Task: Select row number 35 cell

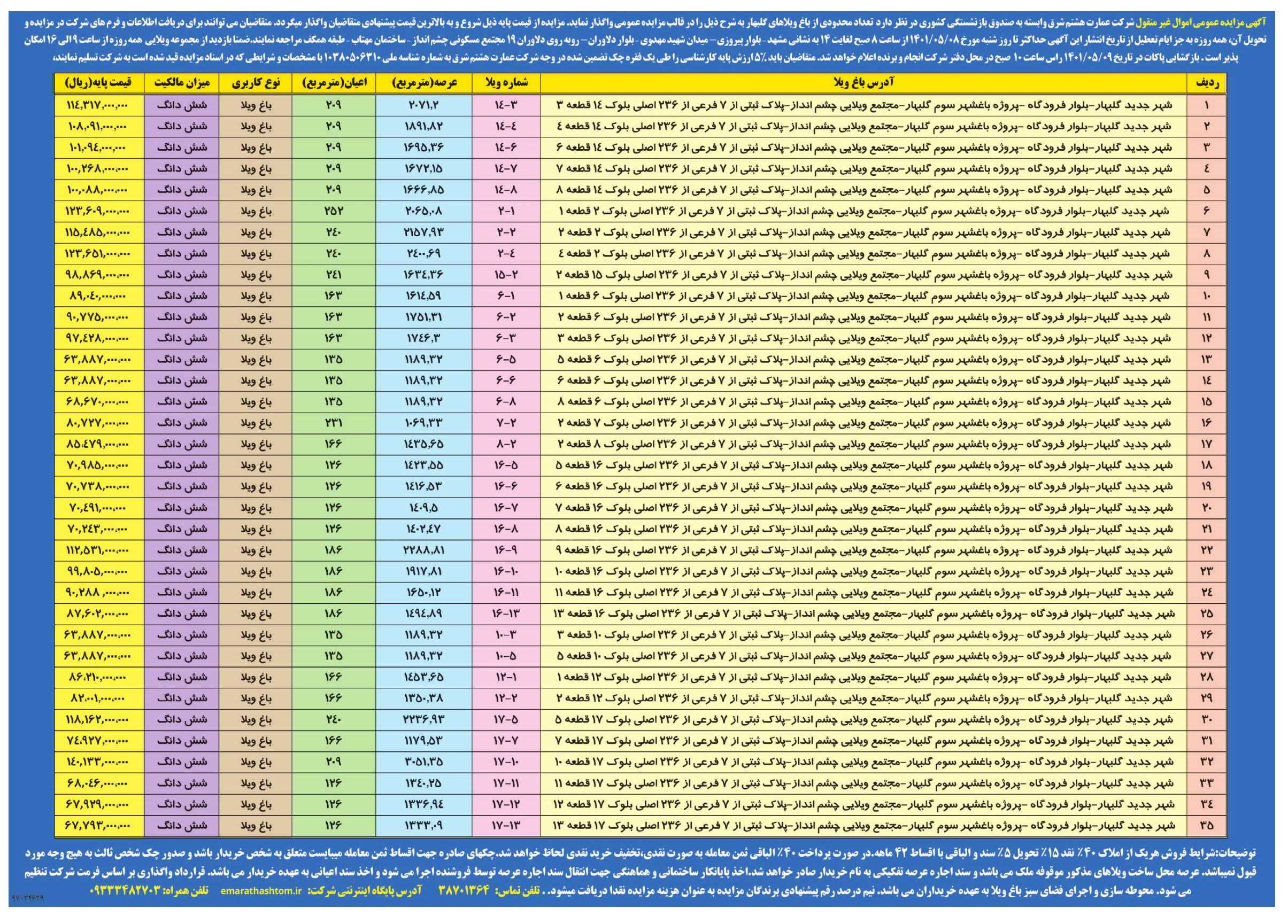Action: 1206,825
